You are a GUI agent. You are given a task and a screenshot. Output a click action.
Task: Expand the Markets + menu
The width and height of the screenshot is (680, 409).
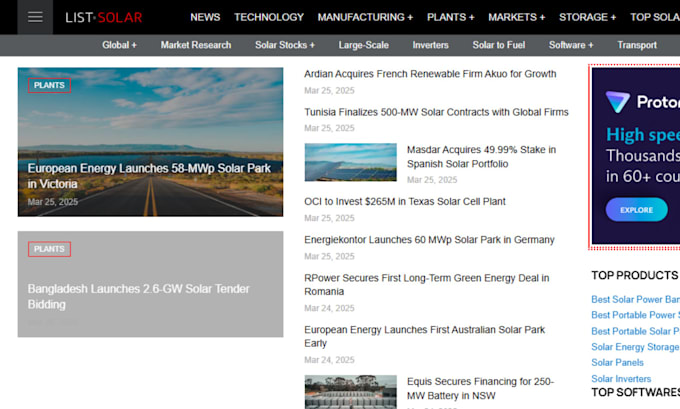[517, 17]
